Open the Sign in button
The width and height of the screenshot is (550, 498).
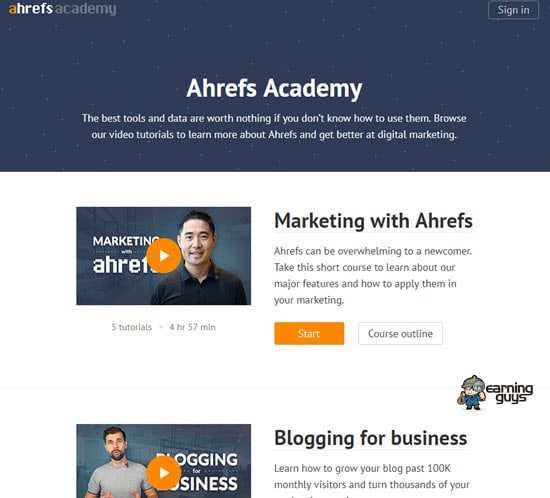(513, 10)
